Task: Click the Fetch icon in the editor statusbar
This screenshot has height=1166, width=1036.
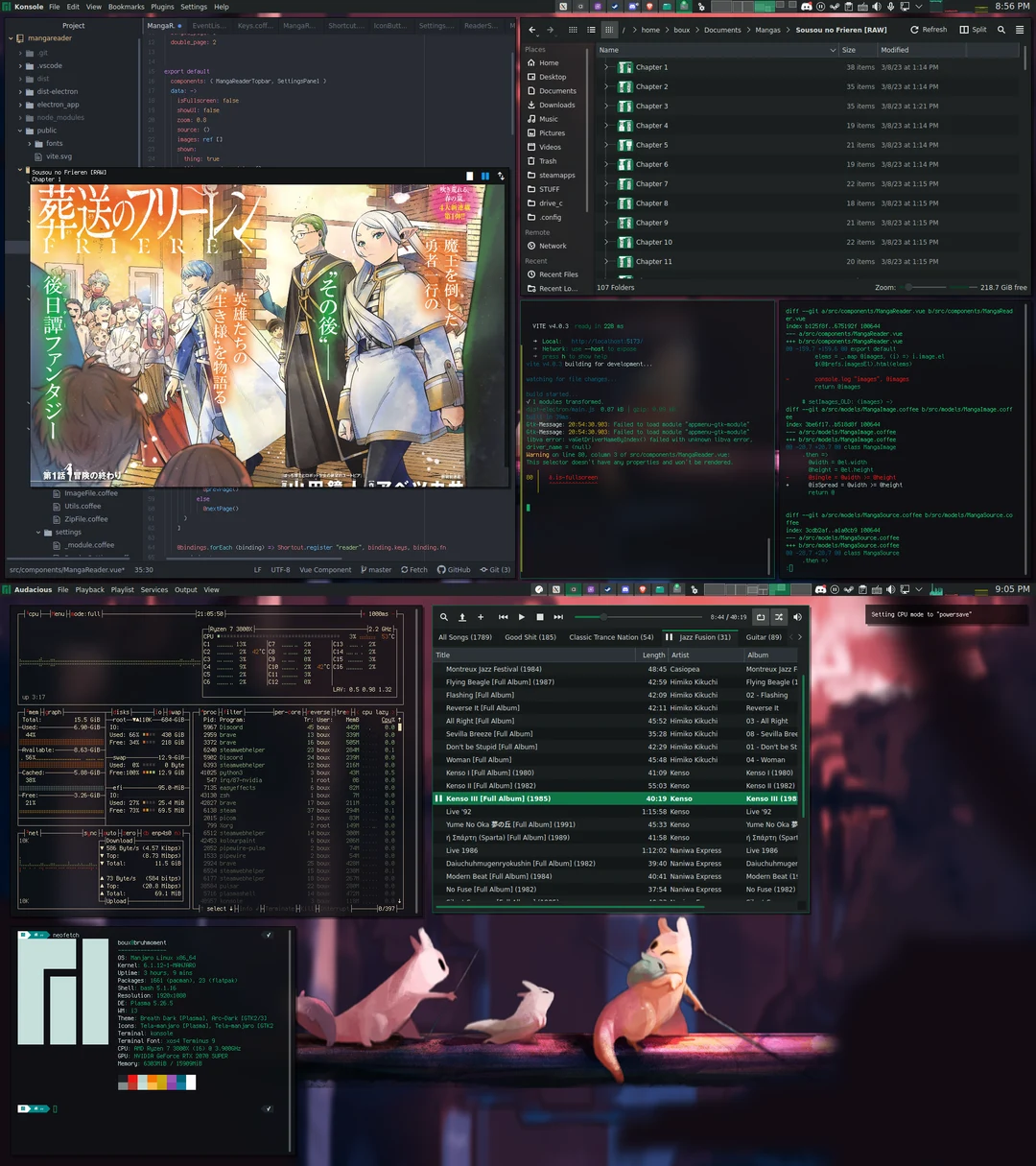Action: pos(414,569)
